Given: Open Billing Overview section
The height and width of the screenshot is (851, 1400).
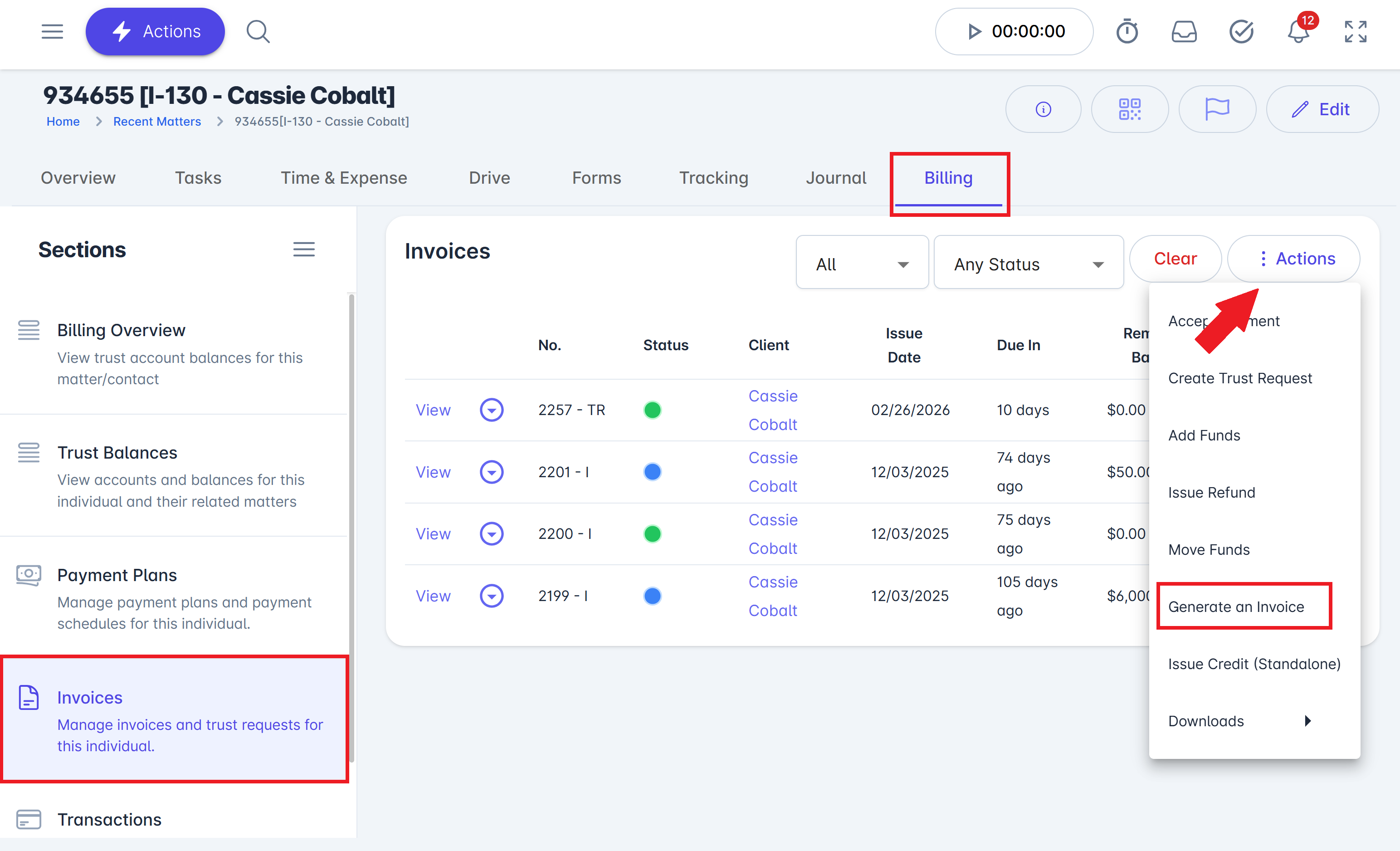Looking at the screenshot, I should click(x=173, y=353).
